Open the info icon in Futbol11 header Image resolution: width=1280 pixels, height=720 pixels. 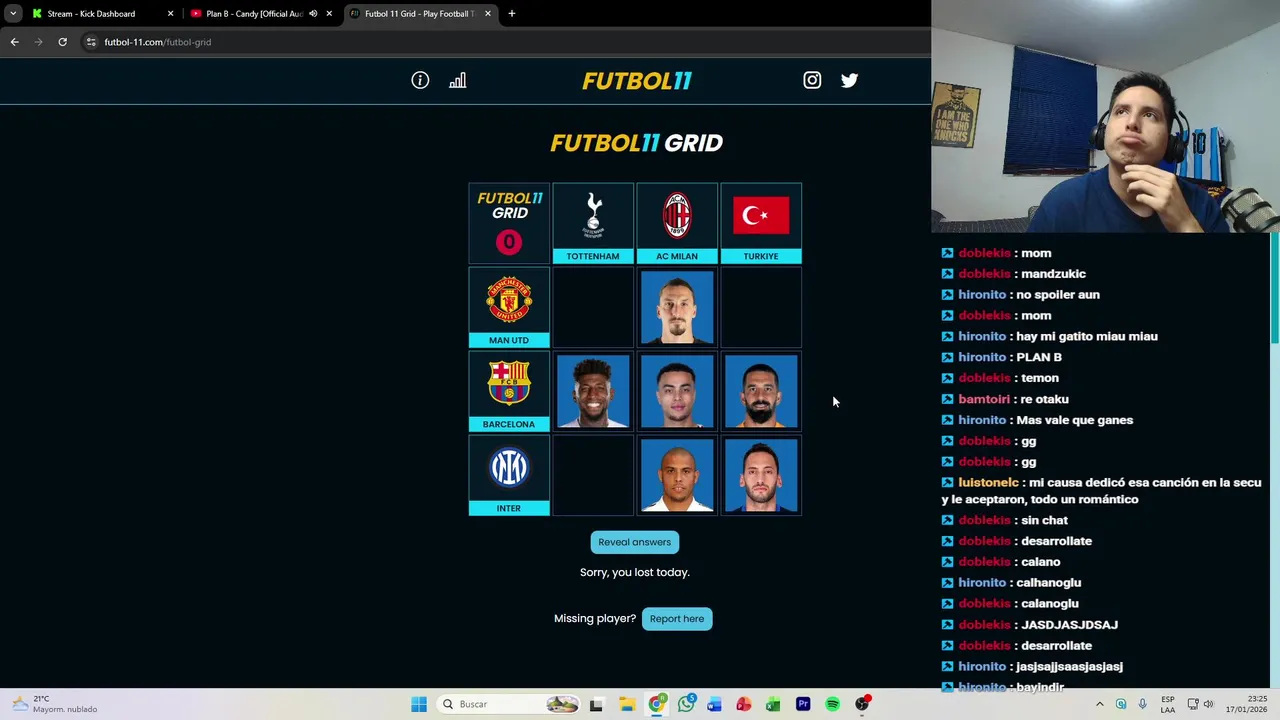420,80
